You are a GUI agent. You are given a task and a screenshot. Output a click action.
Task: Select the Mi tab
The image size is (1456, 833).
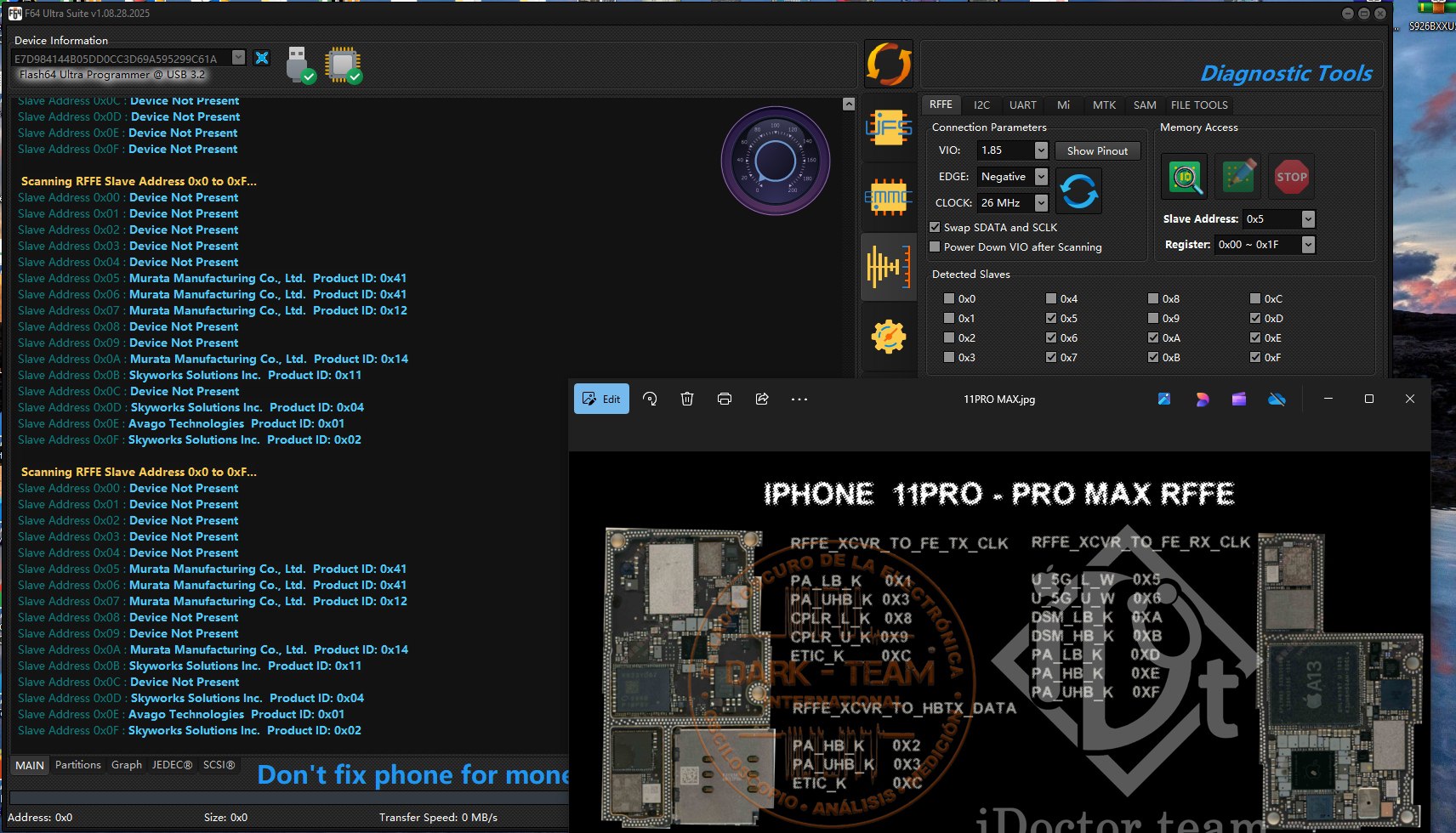(x=1063, y=105)
